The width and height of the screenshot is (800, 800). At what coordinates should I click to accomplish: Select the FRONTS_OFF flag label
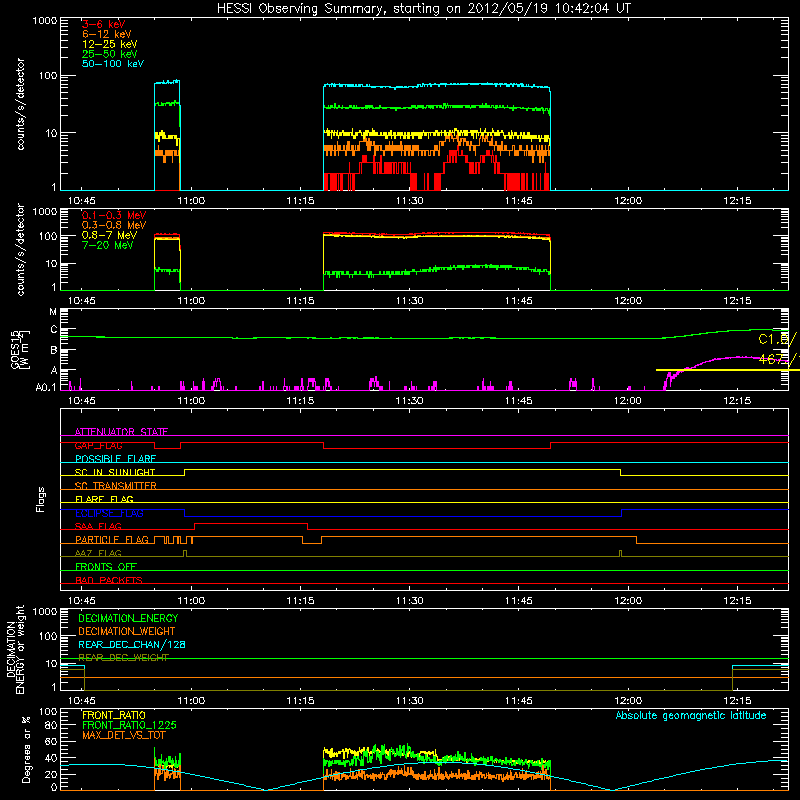[x=106, y=566]
